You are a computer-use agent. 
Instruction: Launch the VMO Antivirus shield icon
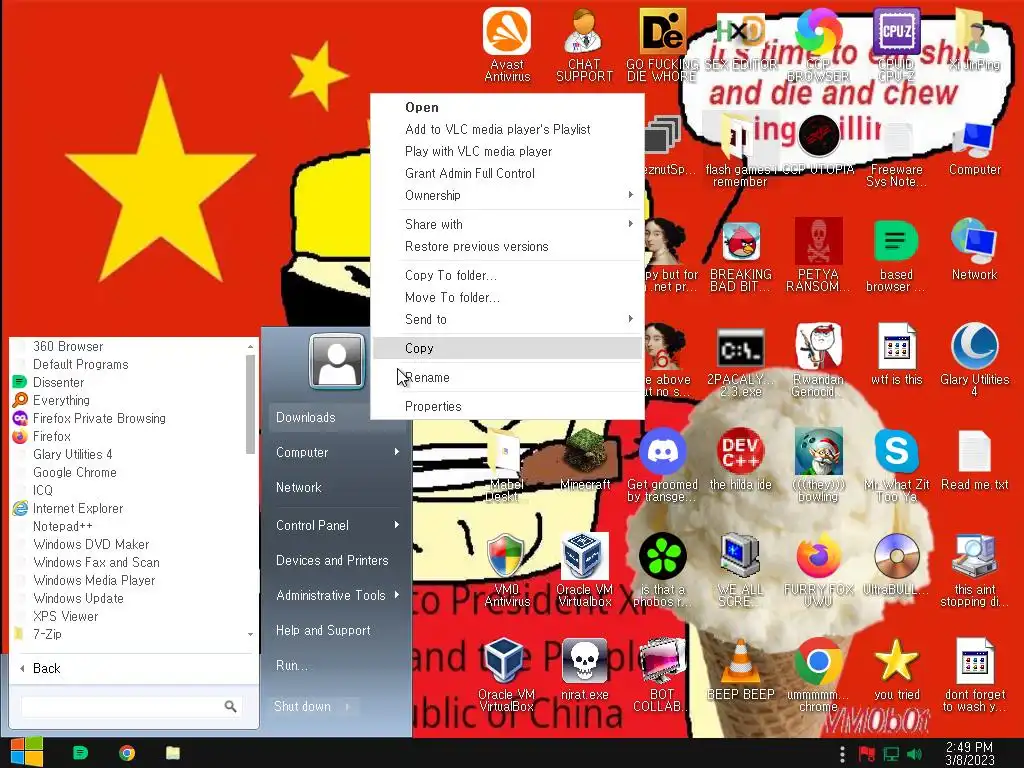tap(507, 569)
